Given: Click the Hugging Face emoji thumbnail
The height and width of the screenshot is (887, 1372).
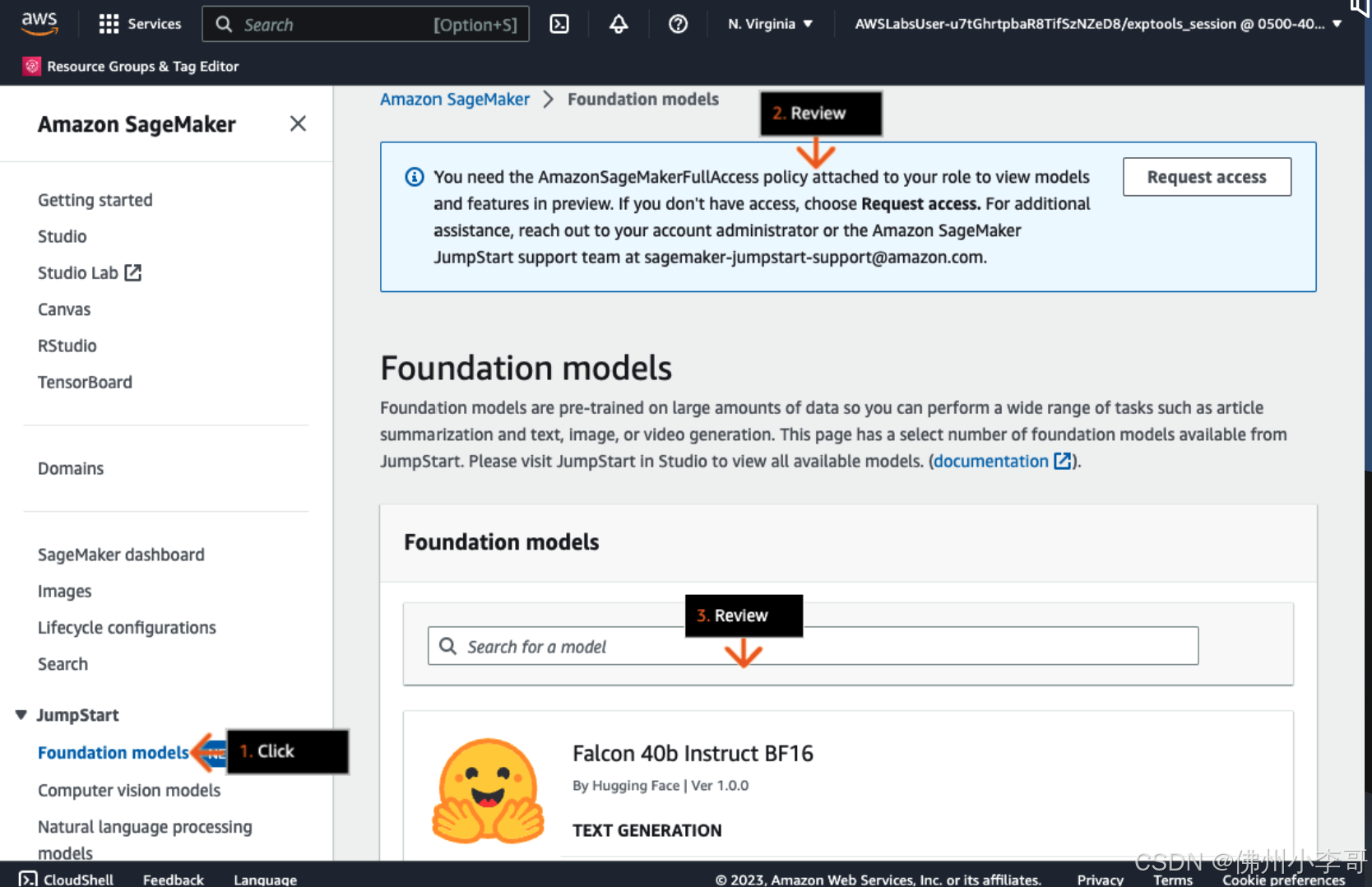Looking at the screenshot, I should click(x=489, y=790).
